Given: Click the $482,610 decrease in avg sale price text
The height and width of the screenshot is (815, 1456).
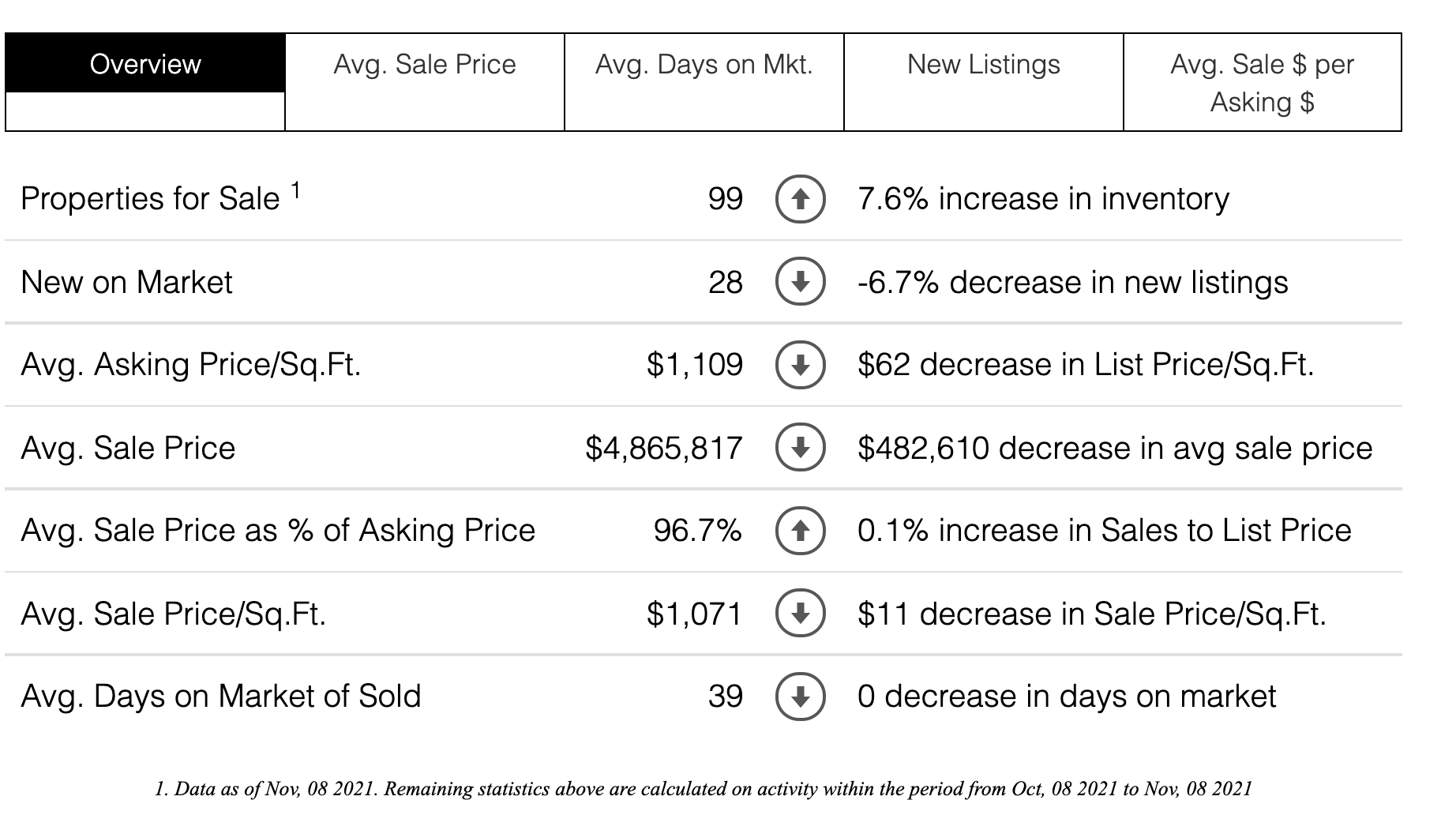Looking at the screenshot, I should pyautogui.click(x=1115, y=448).
